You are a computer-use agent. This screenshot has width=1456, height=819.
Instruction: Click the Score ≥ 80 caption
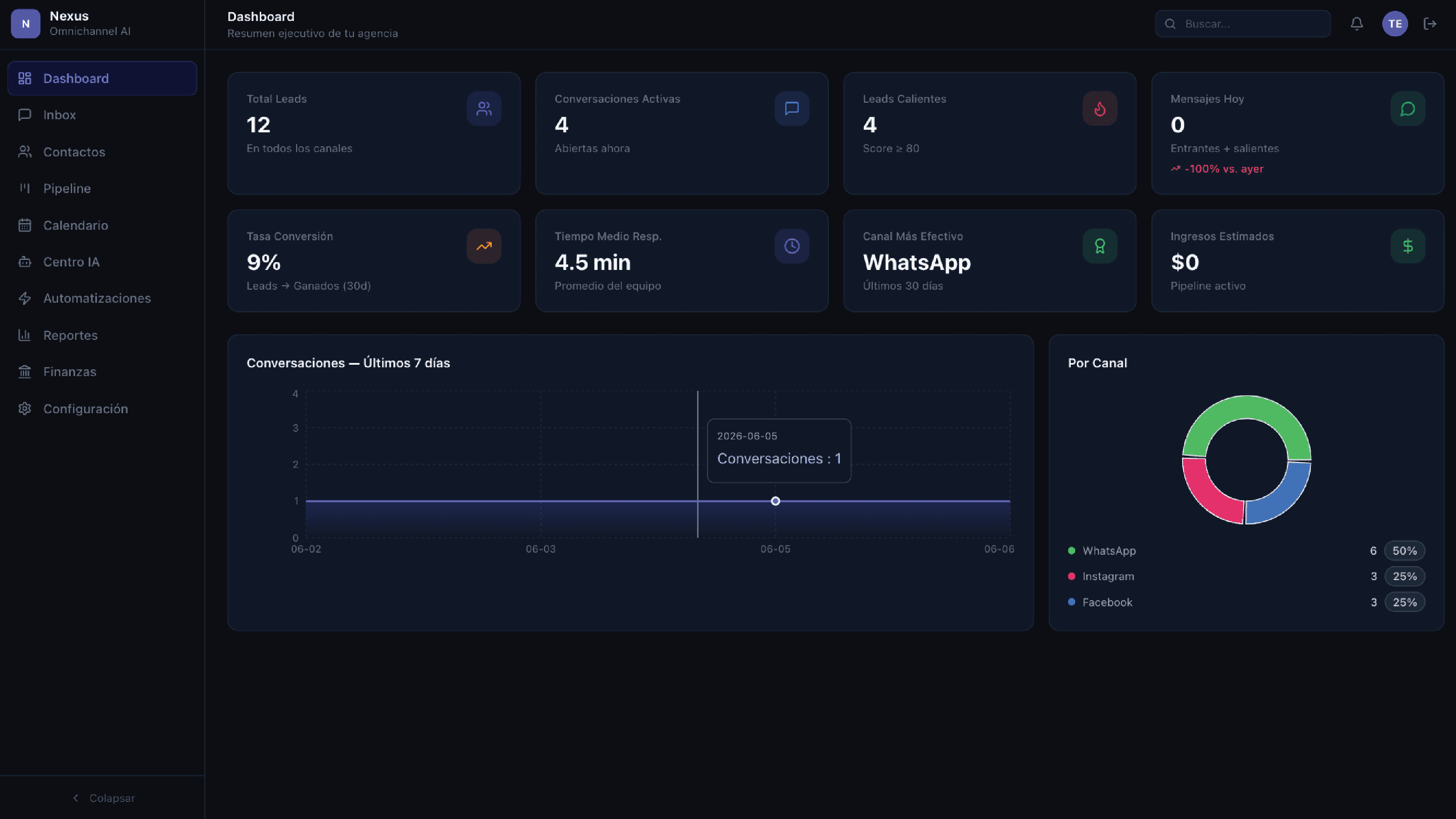891,148
